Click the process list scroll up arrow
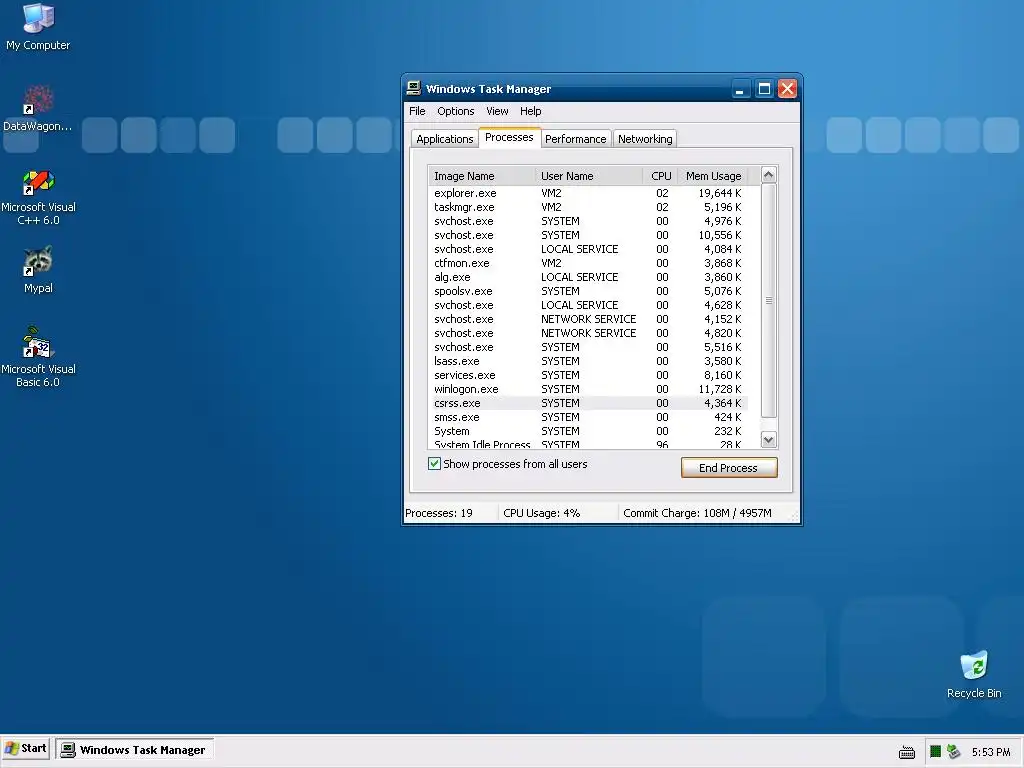The width and height of the screenshot is (1024, 768). coord(769,174)
